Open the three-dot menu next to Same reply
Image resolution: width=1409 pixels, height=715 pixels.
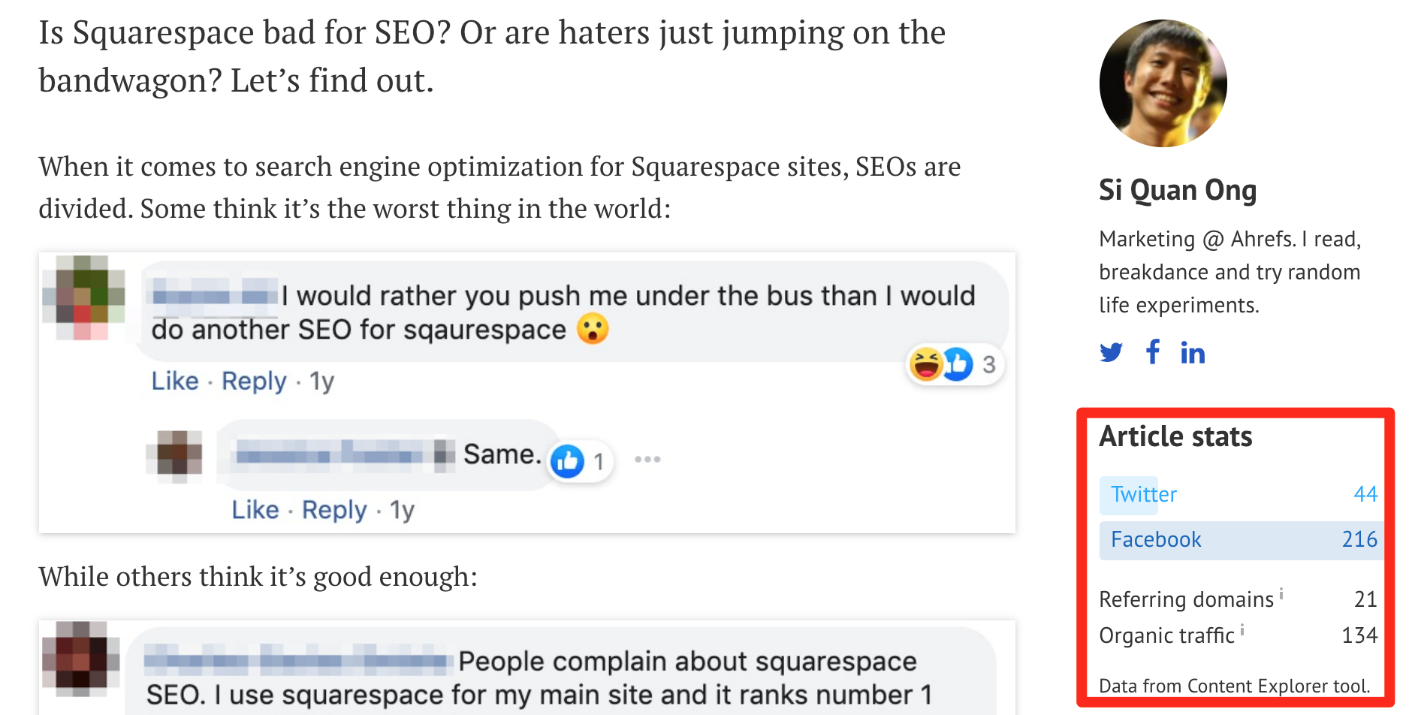click(x=648, y=460)
